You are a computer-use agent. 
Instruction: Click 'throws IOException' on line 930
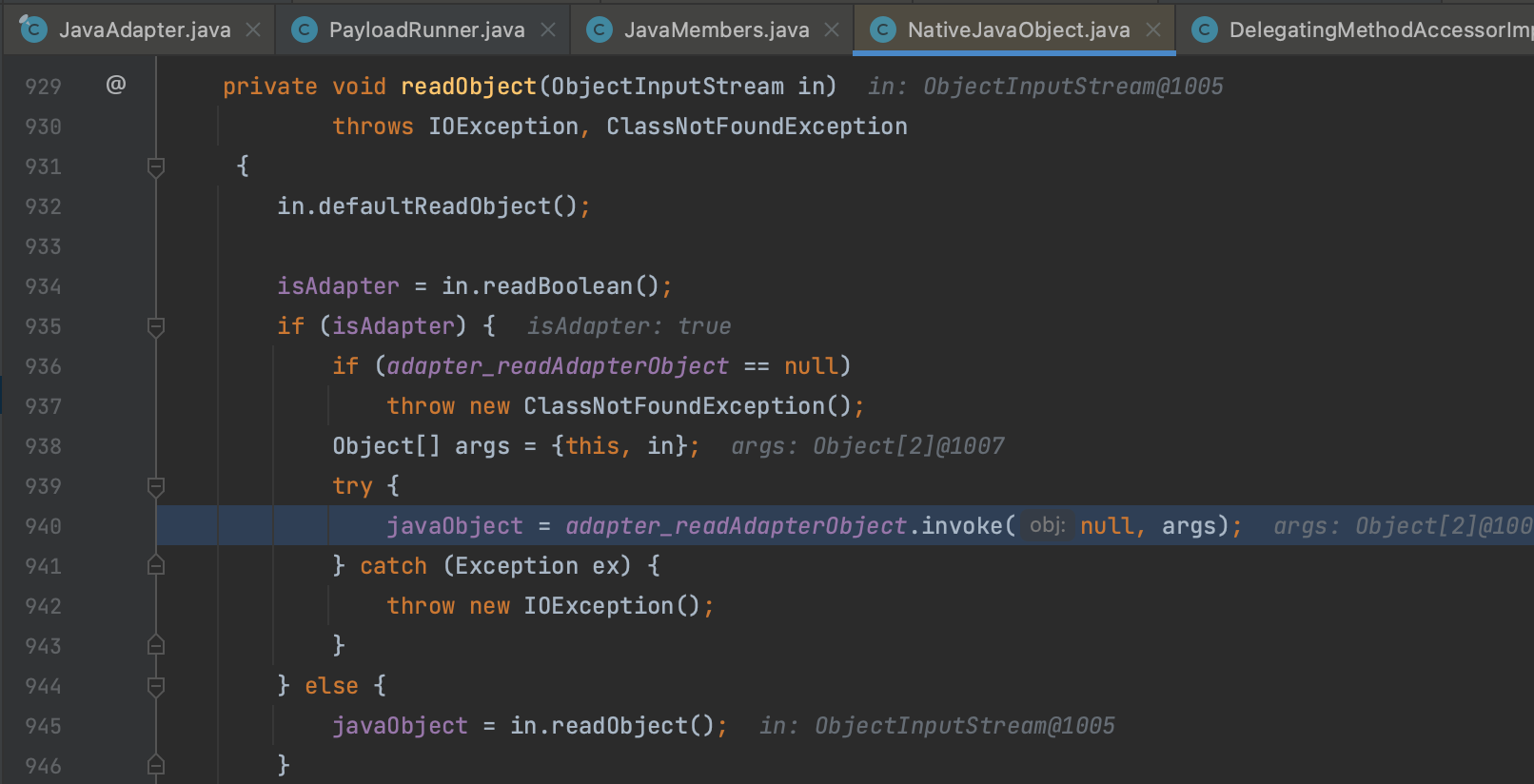point(455,127)
